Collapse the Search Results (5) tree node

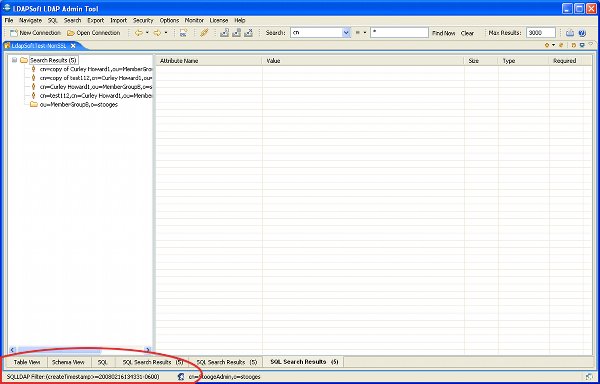tap(15, 60)
